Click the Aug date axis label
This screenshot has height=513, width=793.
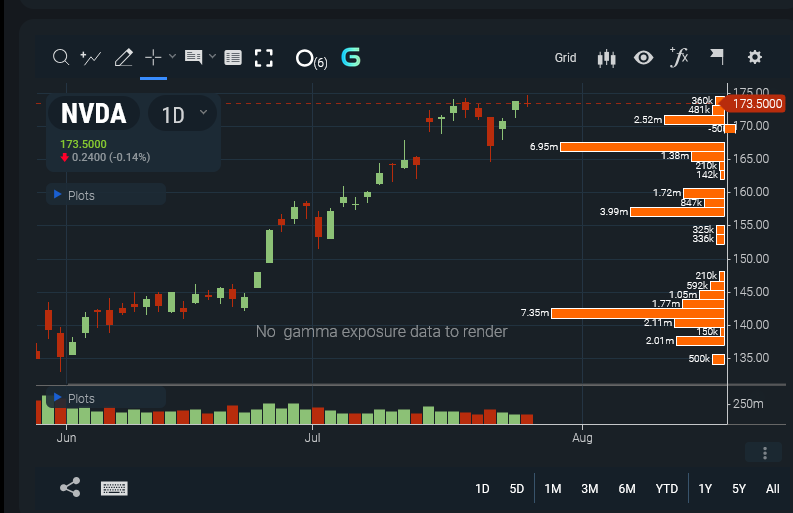click(x=582, y=438)
